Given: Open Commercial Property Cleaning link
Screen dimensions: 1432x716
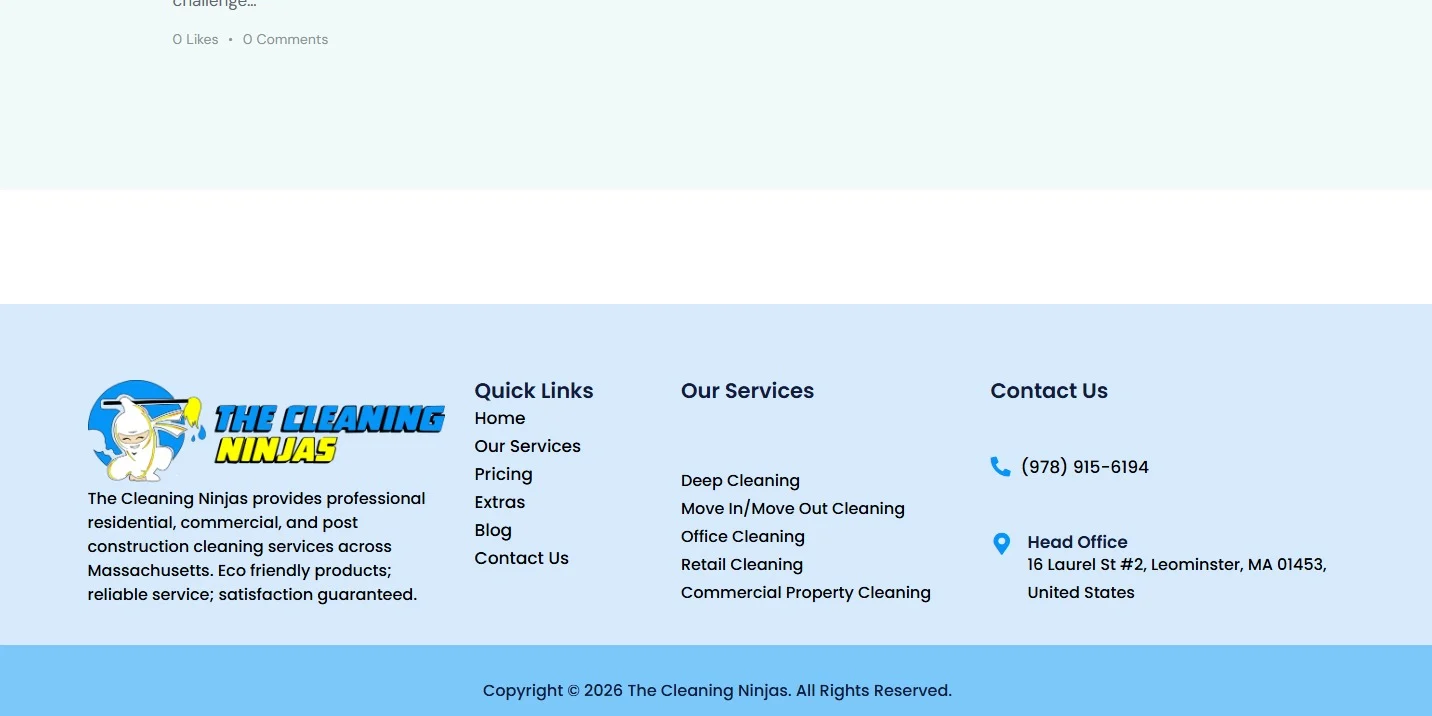Looking at the screenshot, I should pos(806,592).
